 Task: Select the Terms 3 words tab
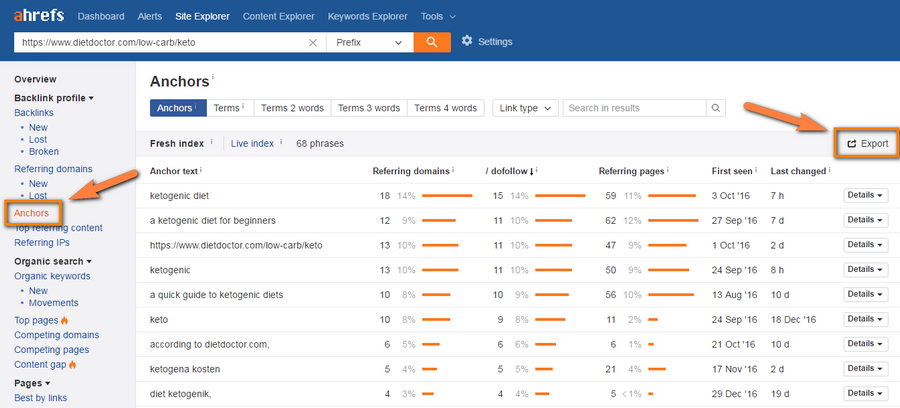(x=369, y=108)
